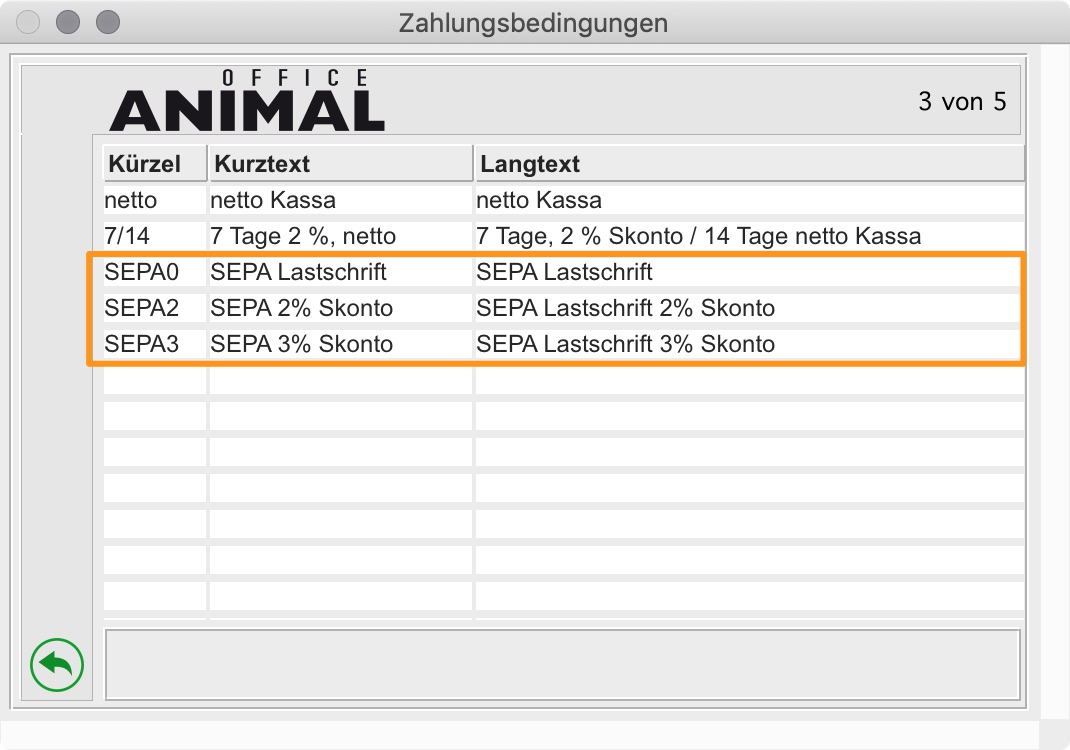Click the "3 von 5" record counter

[x=962, y=101]
